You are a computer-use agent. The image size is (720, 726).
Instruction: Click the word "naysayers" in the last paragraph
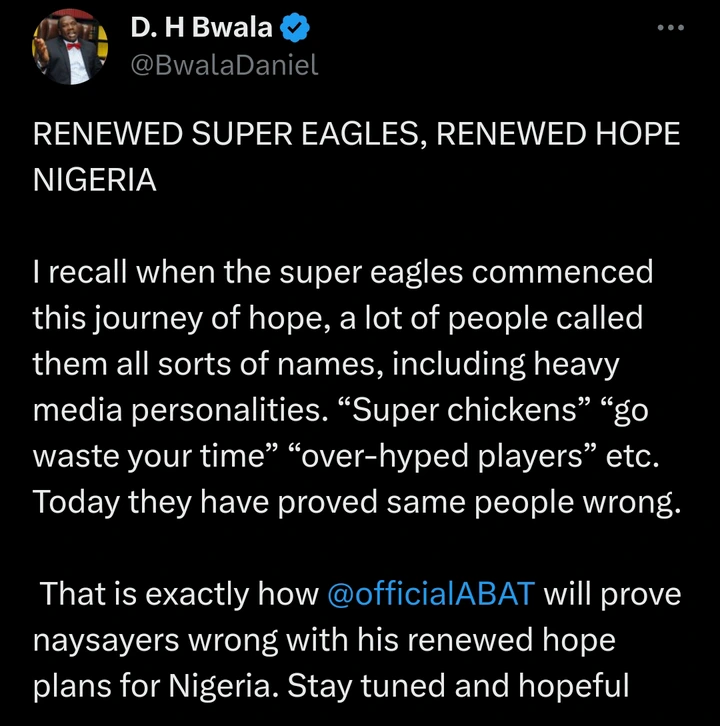pos(106,642)
